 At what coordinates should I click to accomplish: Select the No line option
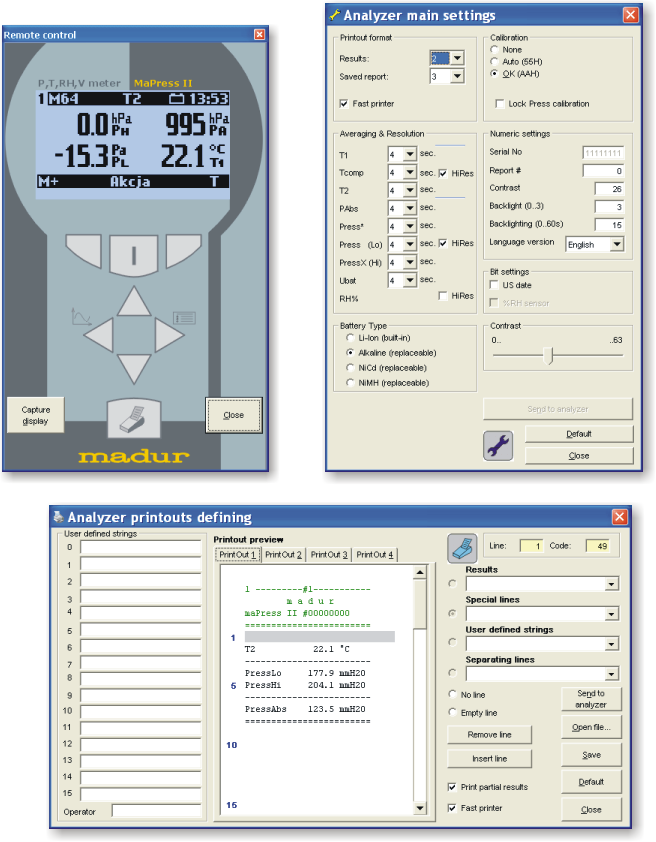tap(452, 694)
